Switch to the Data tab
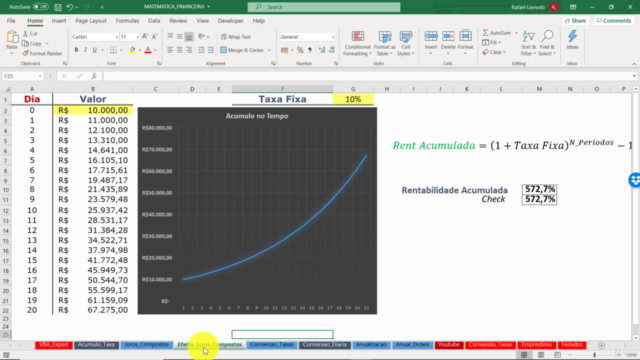This screenshot has height=360, width=640. 154,20
